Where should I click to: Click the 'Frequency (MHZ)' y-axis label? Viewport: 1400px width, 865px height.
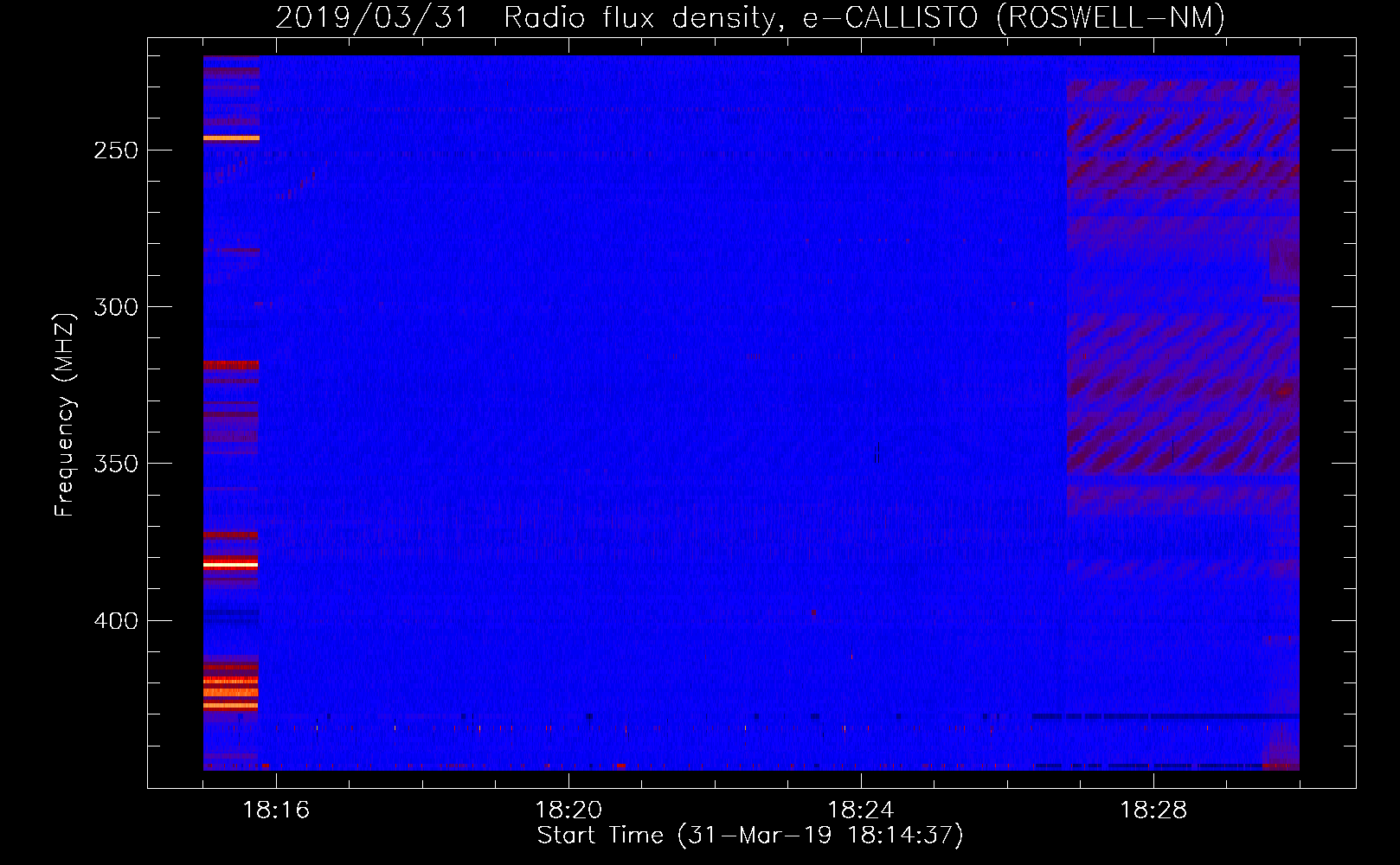(x=65, y=415)
